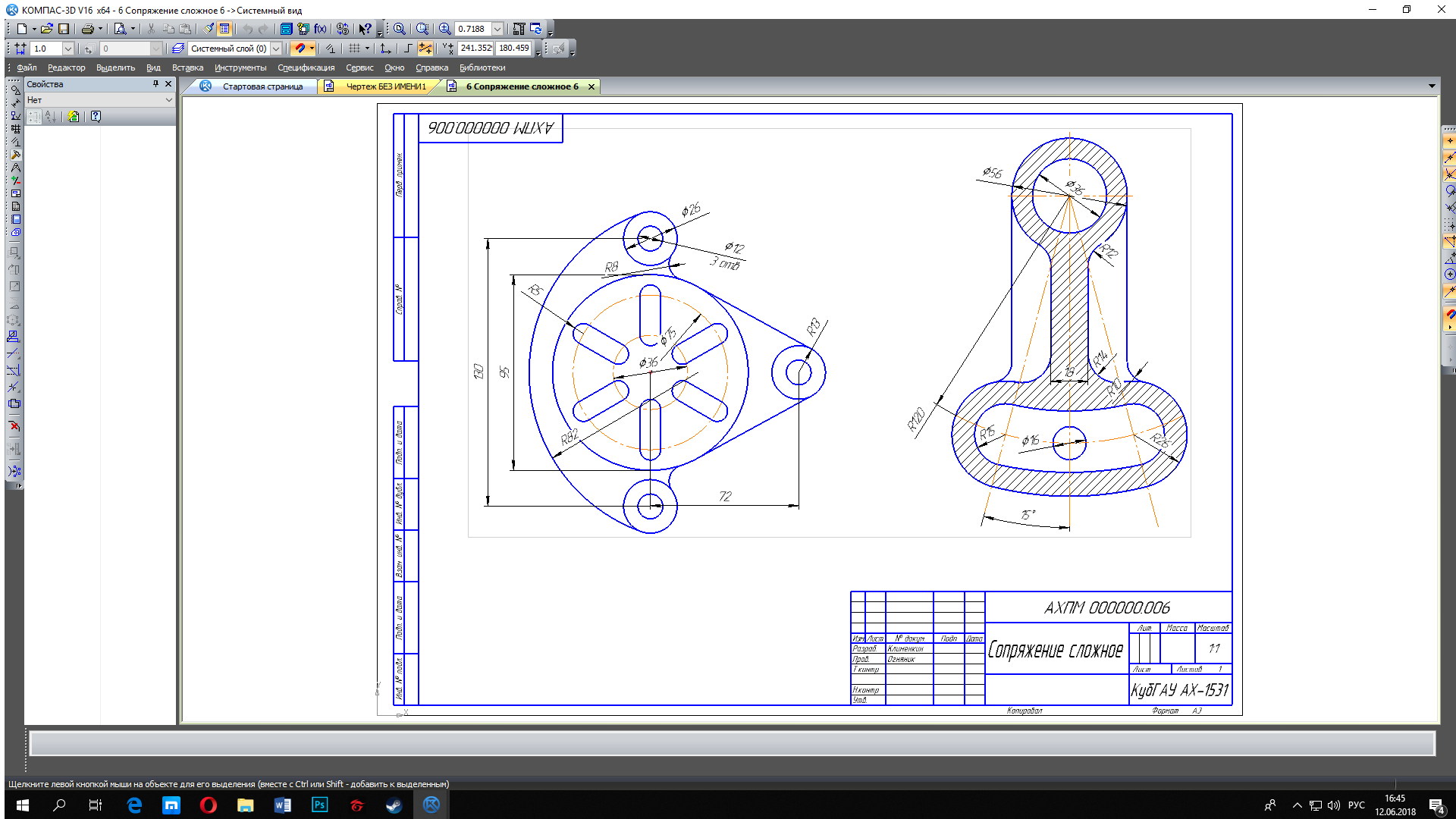
Task: Click the КОМПАС taskbar icon in toolbar
Action: coord(431,804)
